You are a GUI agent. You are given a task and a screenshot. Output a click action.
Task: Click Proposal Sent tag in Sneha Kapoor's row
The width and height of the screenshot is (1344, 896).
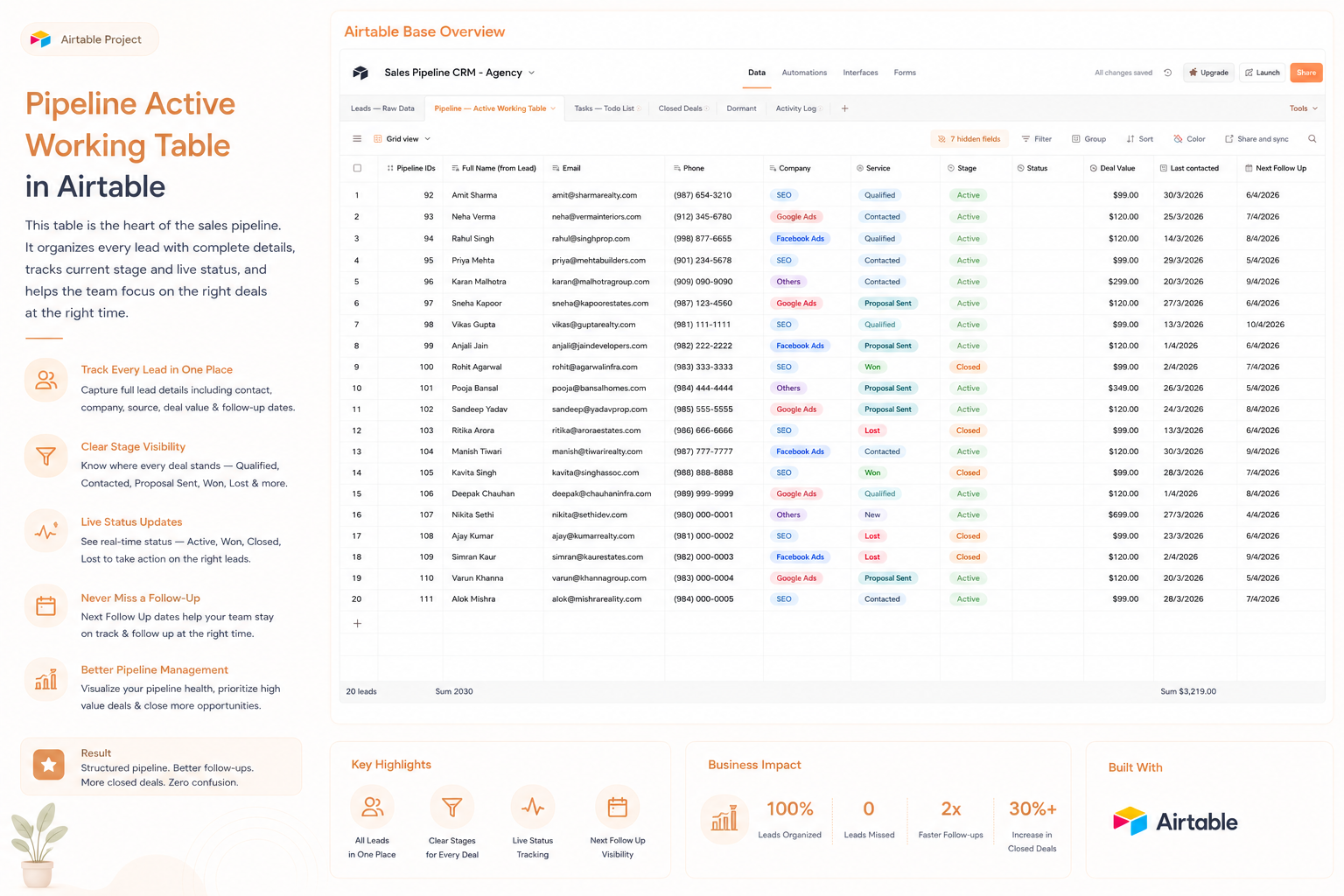(x=888, y=304)
